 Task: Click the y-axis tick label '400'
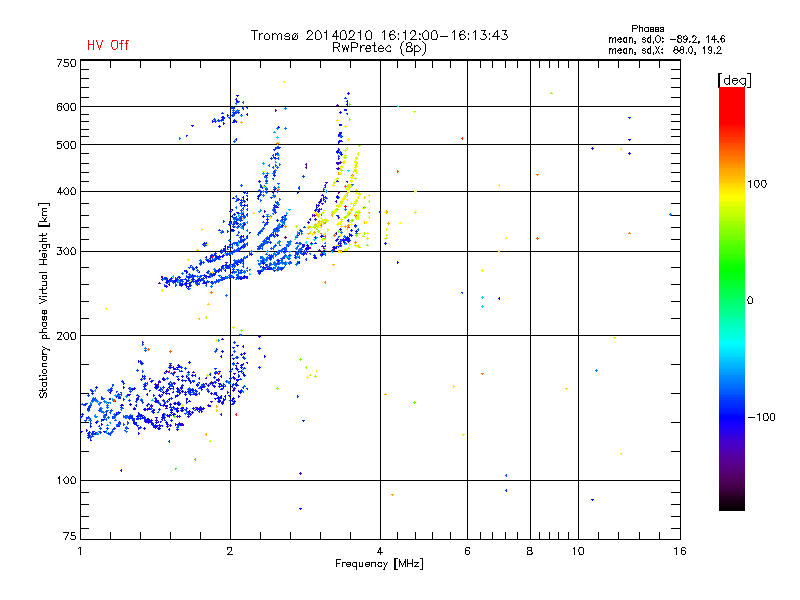tap(66, 191)
